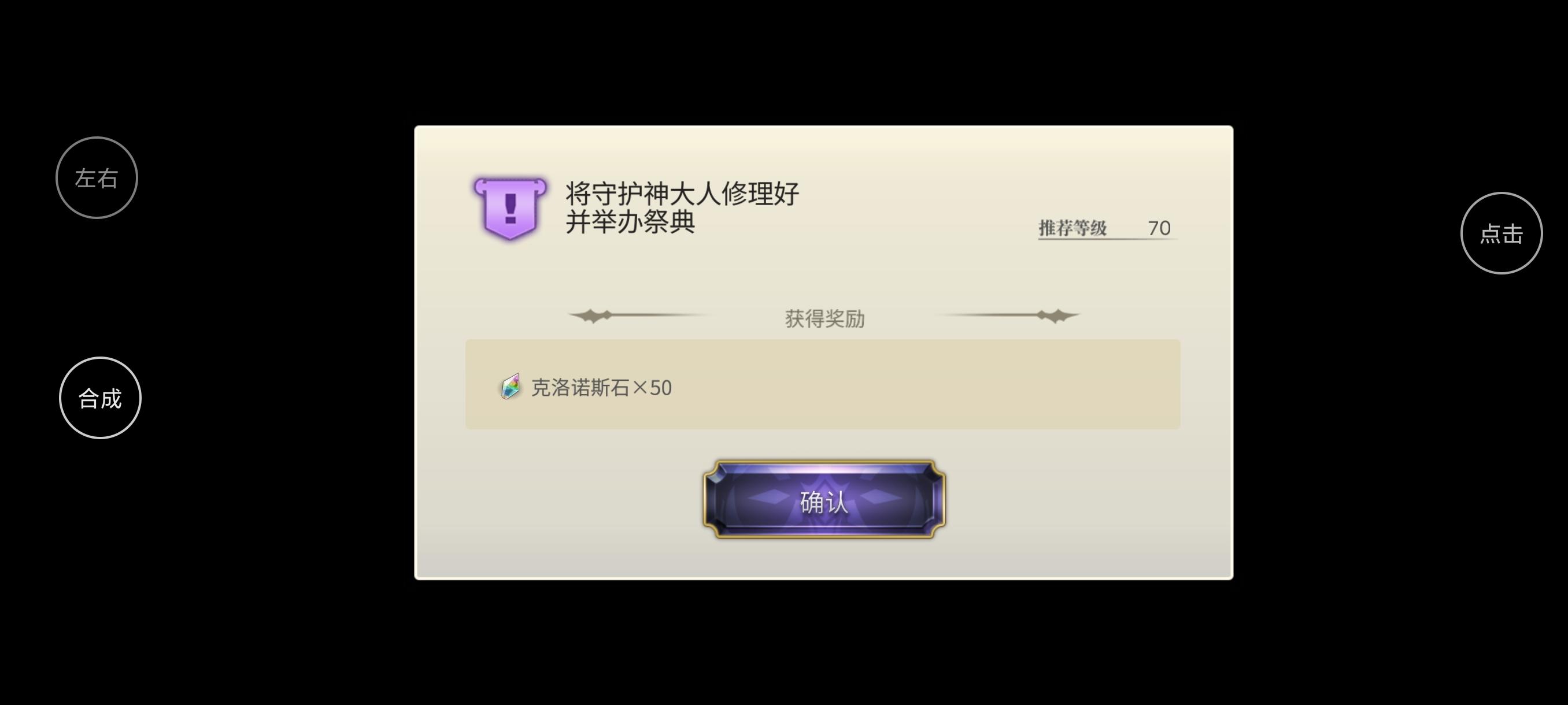Click the 确认 confirm button
Image resolution: width=1568 pixels, height=705 pixels.
point(824,499)
